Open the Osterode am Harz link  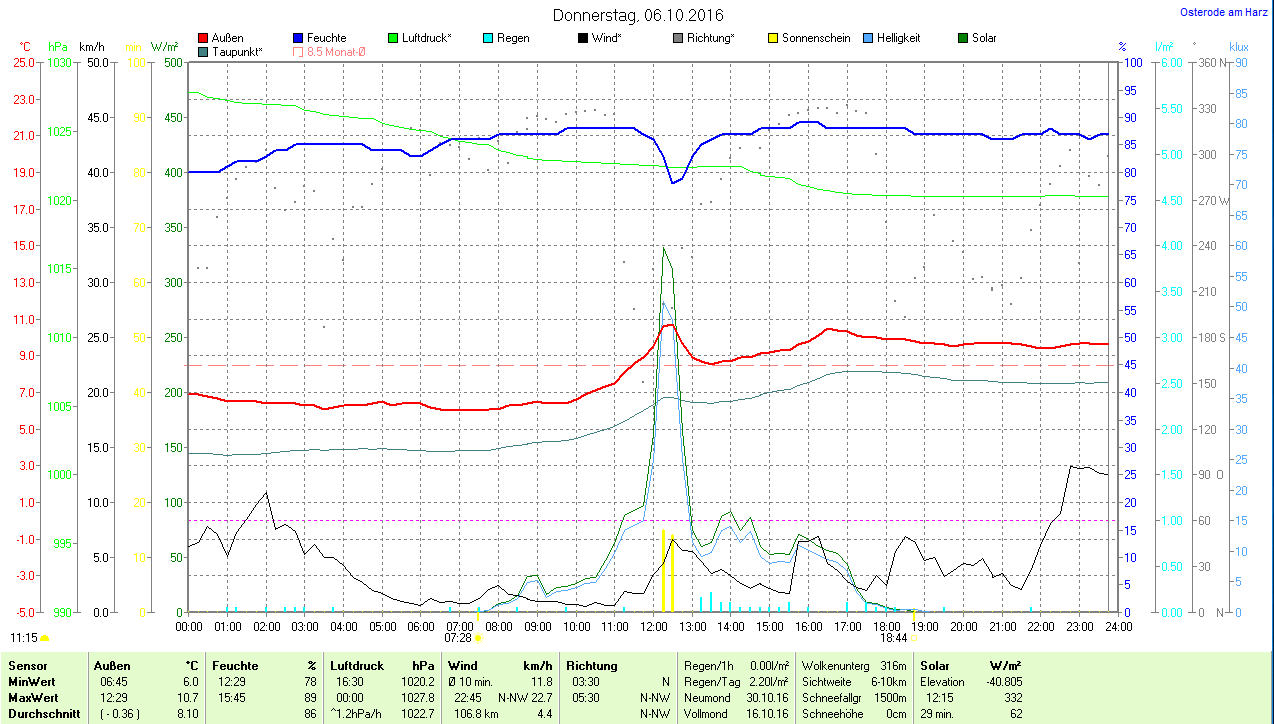pos(1225,12)
